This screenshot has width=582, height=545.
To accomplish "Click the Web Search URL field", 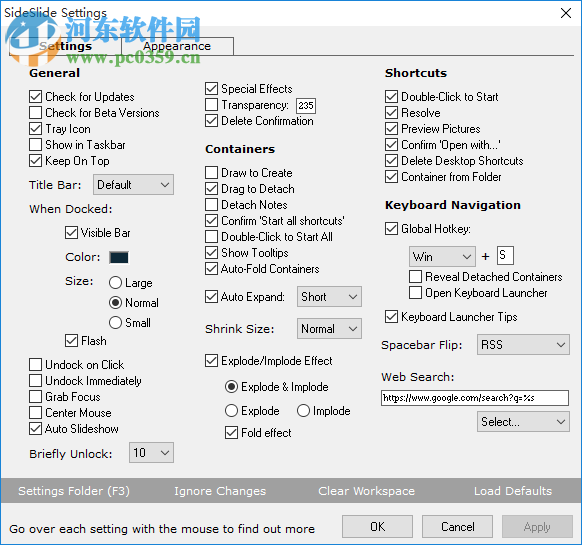I will click(475, 398).
